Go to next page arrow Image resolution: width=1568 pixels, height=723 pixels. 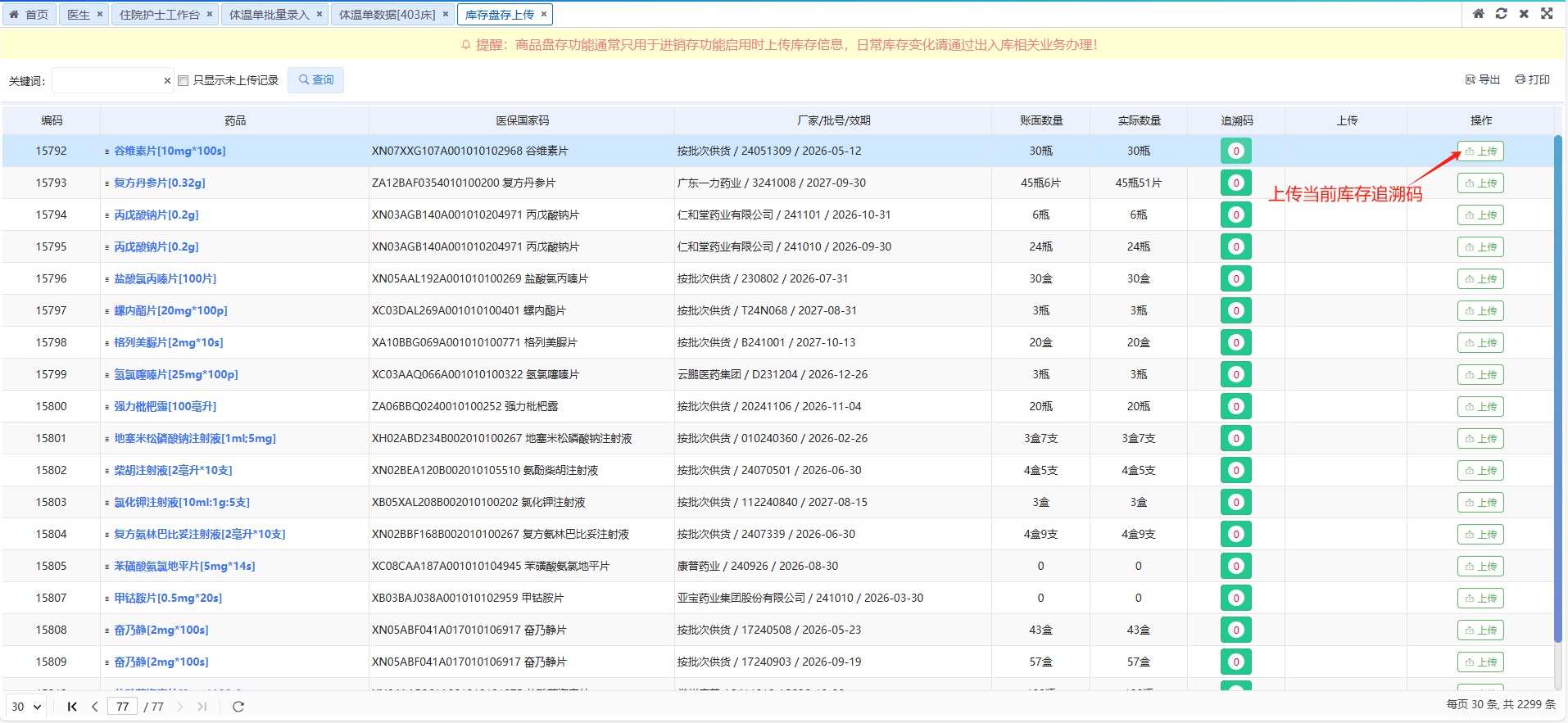point(179,707)
